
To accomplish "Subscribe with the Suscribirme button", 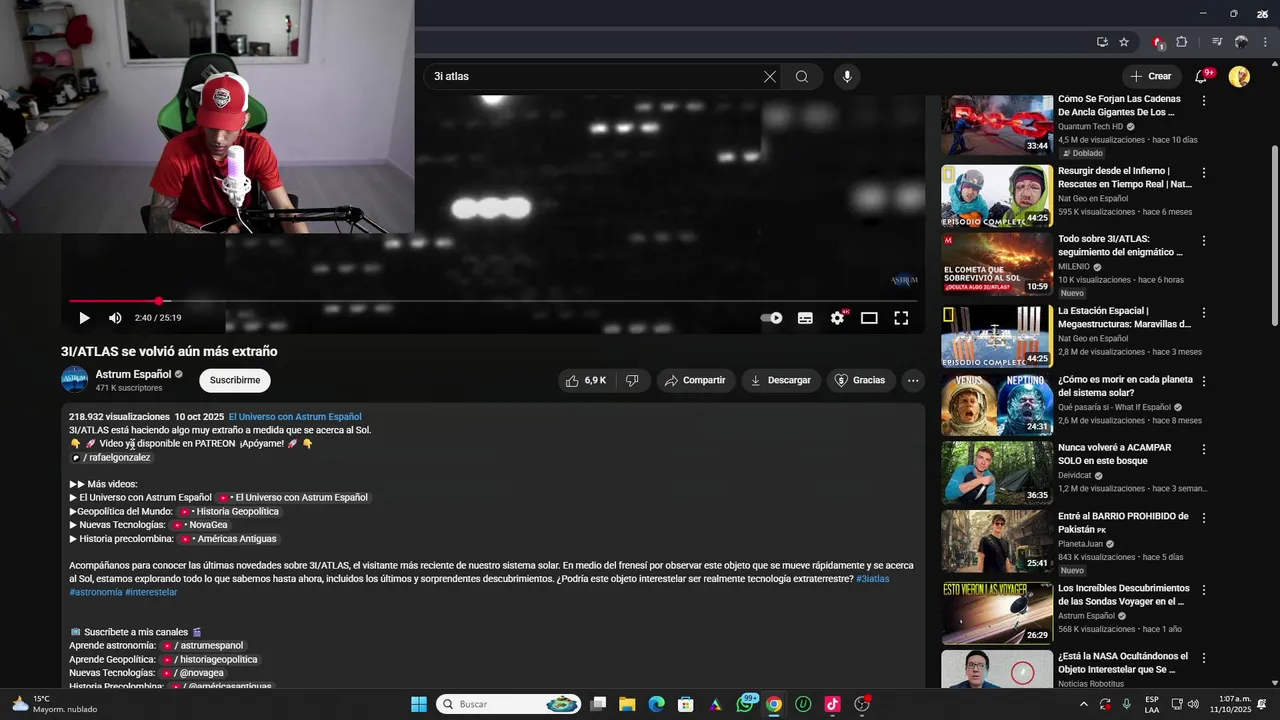I will click(235, 380).
